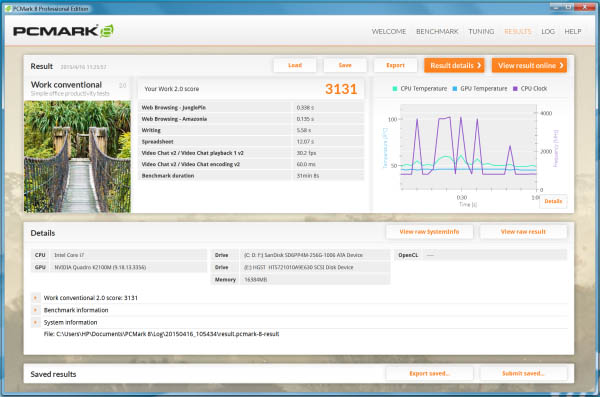Click the PCMark 8 logo

(x=63, y=31)
